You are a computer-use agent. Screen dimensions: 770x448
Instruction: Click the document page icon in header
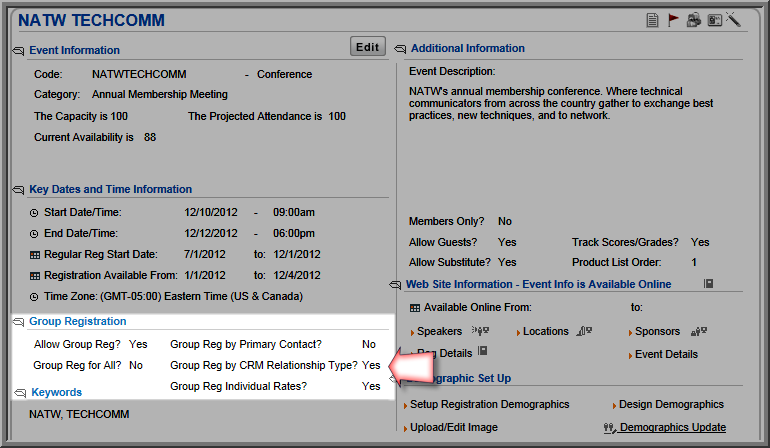pyautogui.click(x=652, y=20)
